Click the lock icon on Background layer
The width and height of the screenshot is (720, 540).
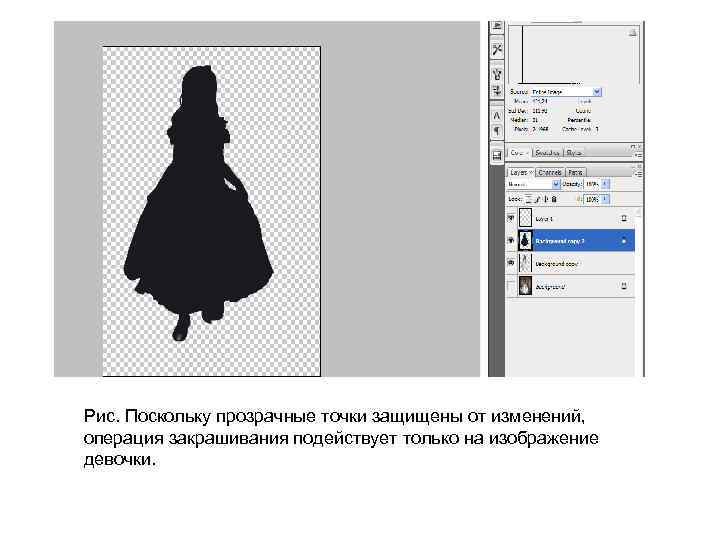click(x=624, y=286)
